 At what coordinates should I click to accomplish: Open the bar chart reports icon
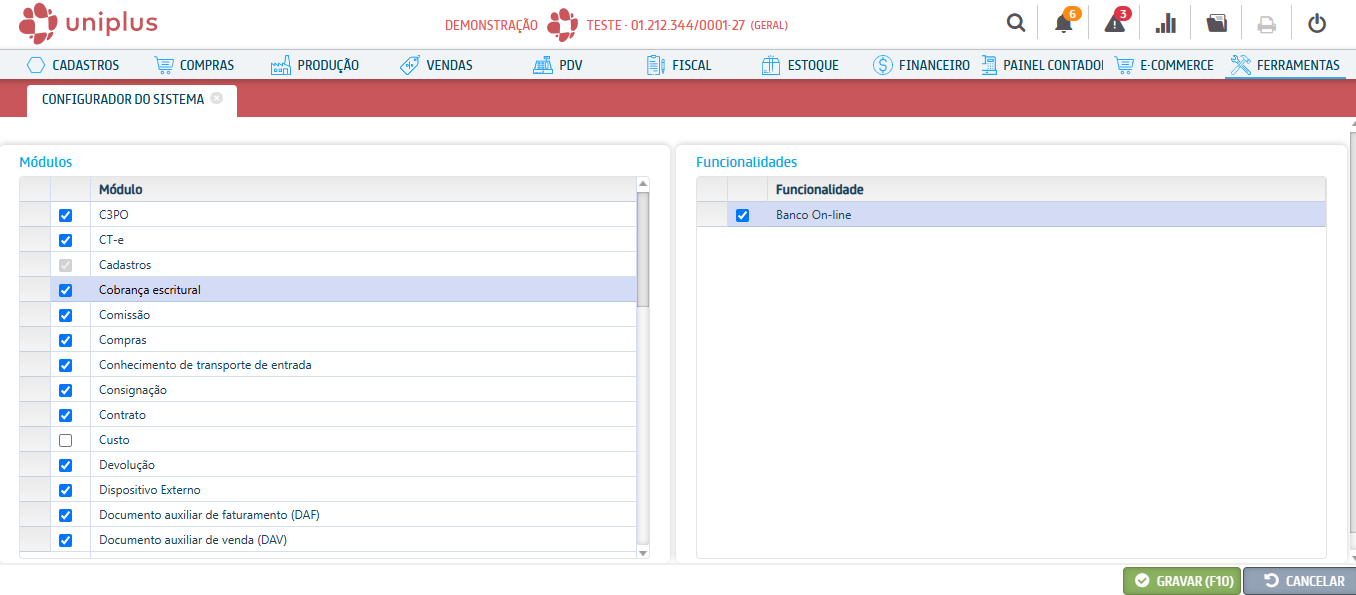[1165, 23]
